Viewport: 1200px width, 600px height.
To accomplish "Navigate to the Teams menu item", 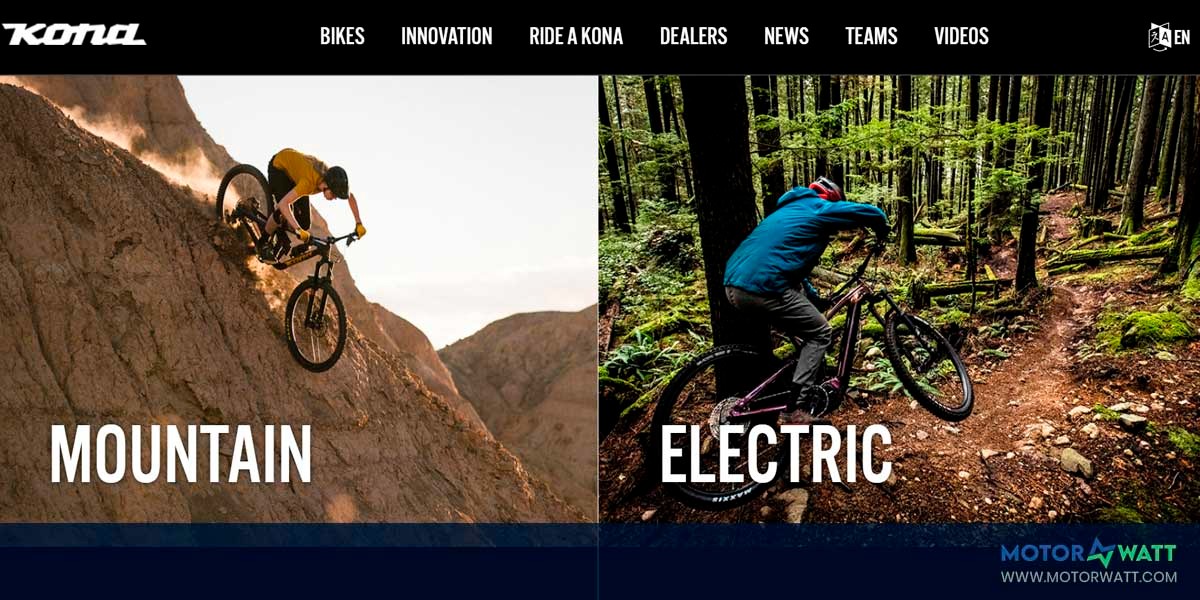I will pyautogui.click(x=871, y=36).
